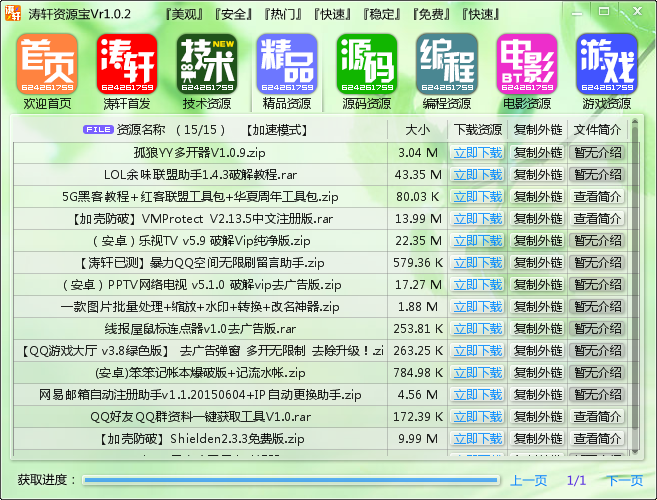Image resolution: width=657 pixels, height=500 pixels.
Task: Download 孤狼YY多开器V1.0.9.zip now
Action: tap(478, 153)
